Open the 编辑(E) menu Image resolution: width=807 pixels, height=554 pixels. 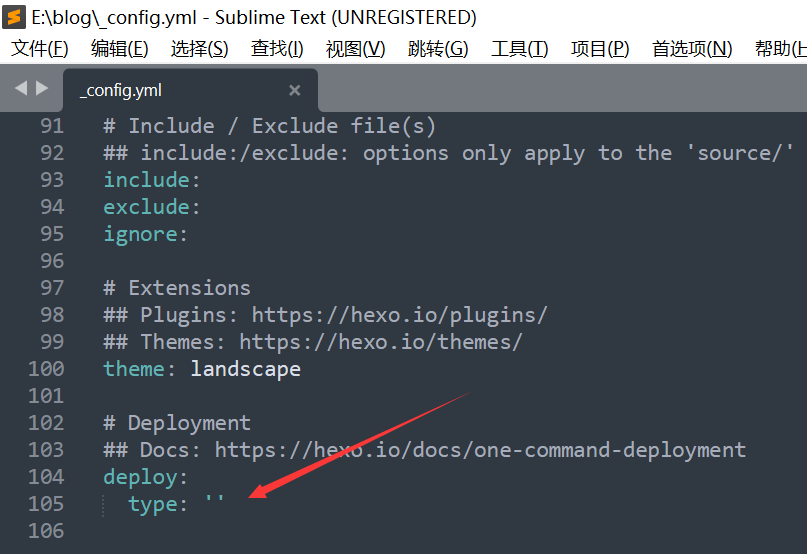tap(119, 49)
